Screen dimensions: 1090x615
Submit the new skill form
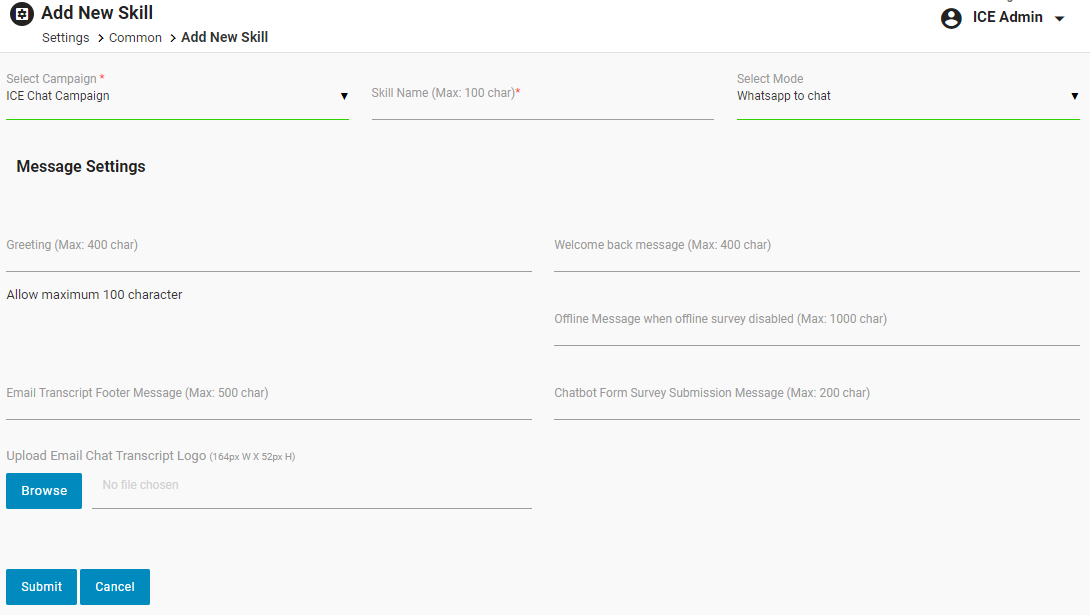tap(41, 587)
